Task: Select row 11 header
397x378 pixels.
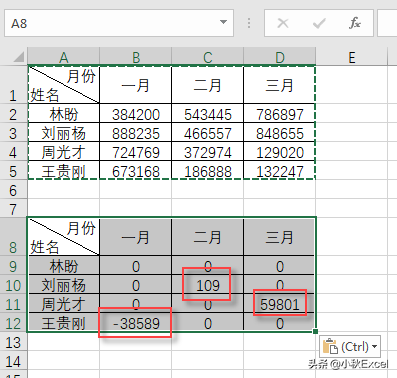Action: [13, 303]
